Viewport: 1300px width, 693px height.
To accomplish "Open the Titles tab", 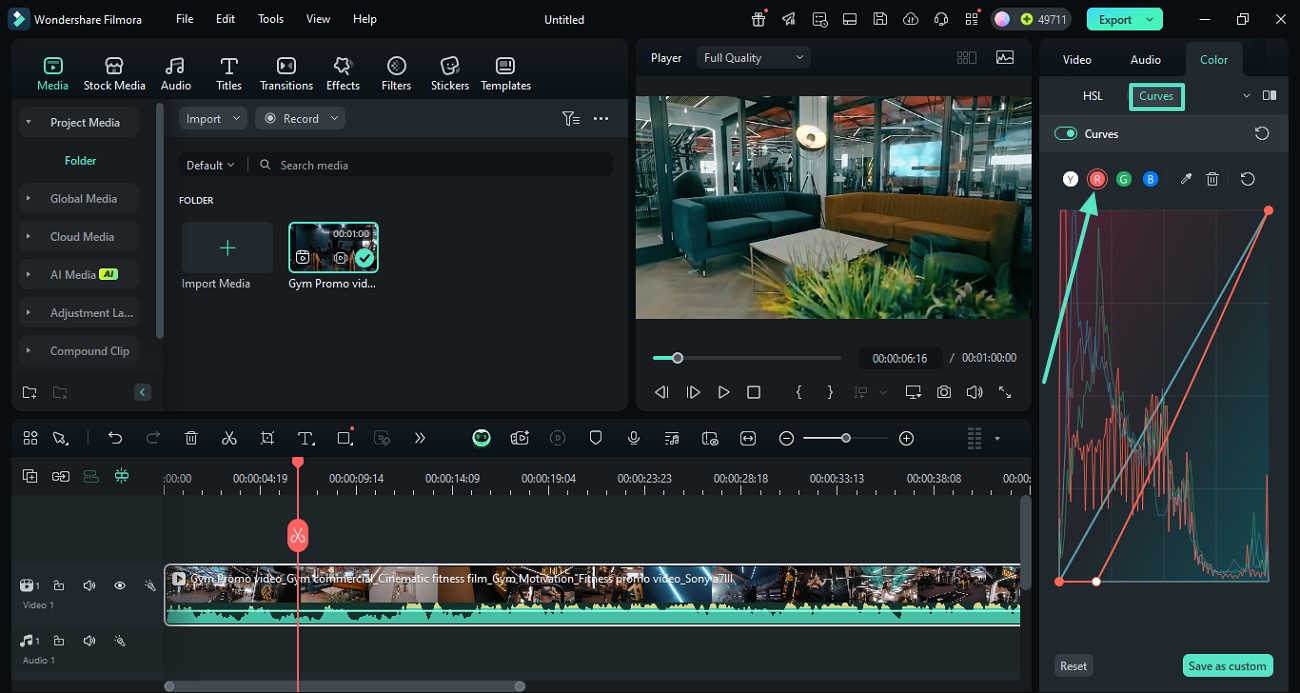I will pos(229,73).
